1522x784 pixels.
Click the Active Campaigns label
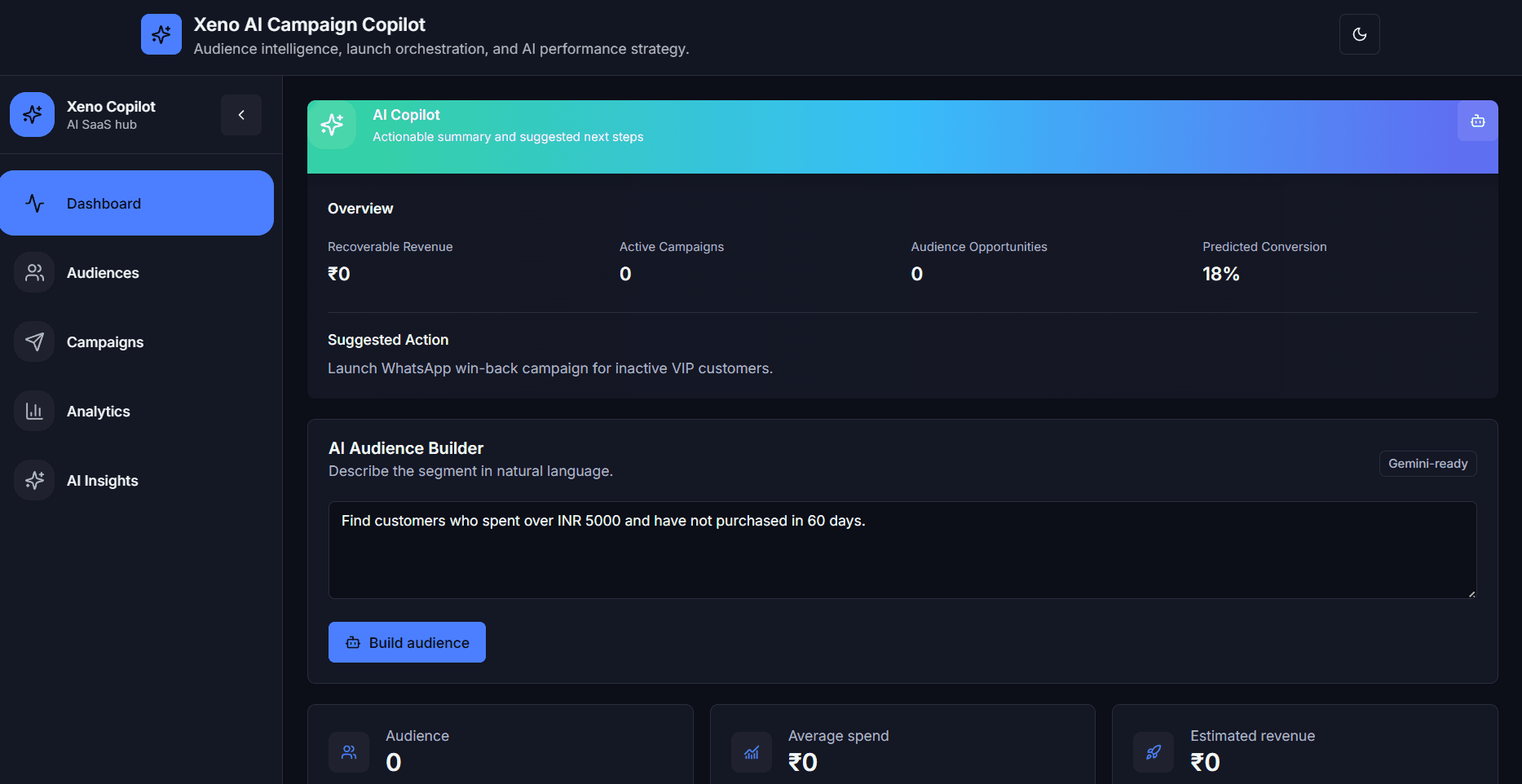coord(672,247)
